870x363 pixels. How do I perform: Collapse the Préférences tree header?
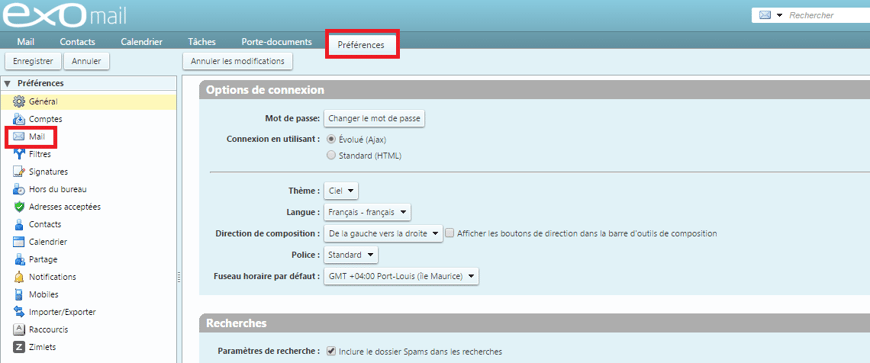pos(7,83)
